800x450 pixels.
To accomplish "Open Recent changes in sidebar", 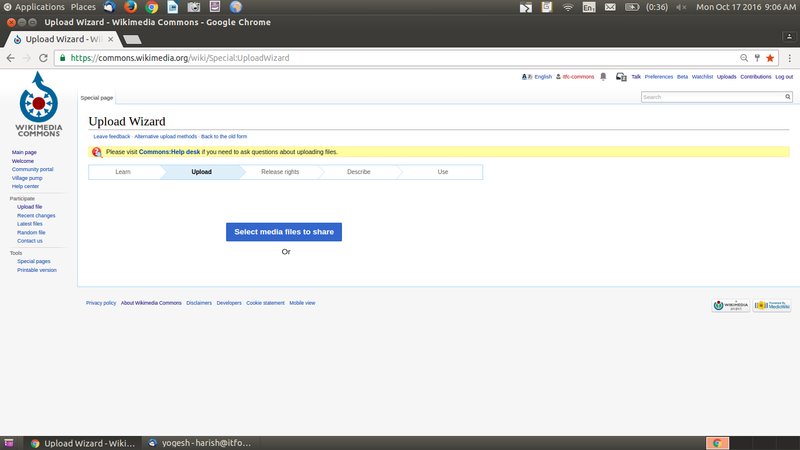I will pyautogui.click(x=36, y=216).
